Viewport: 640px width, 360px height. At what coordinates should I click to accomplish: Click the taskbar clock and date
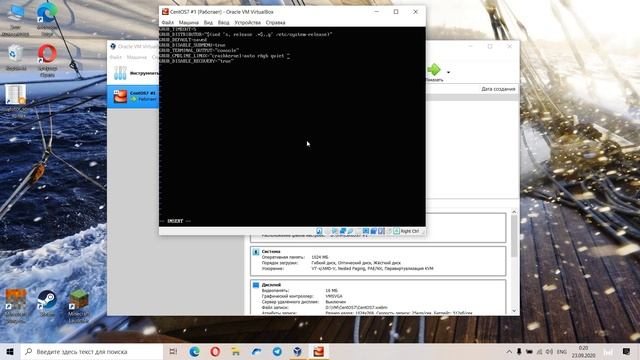583,351
